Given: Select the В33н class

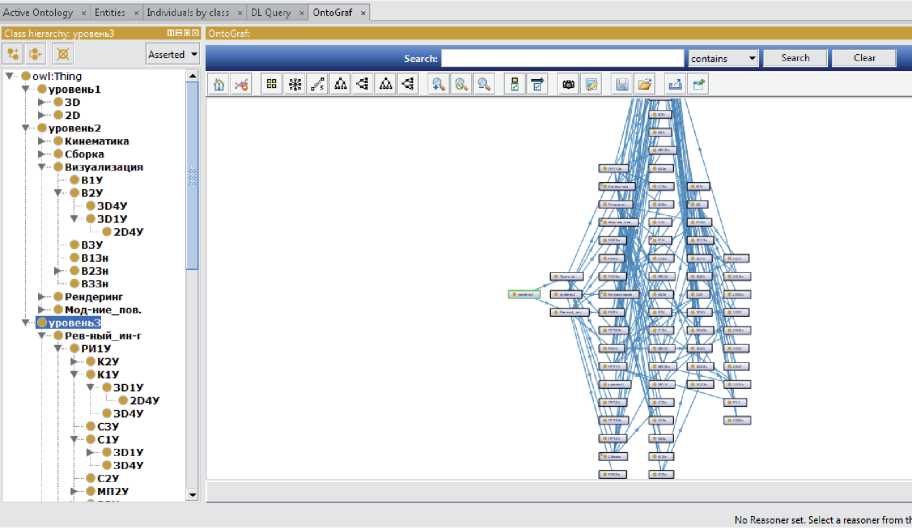Looking at the screenshot, I should click(x=89, y=284).
